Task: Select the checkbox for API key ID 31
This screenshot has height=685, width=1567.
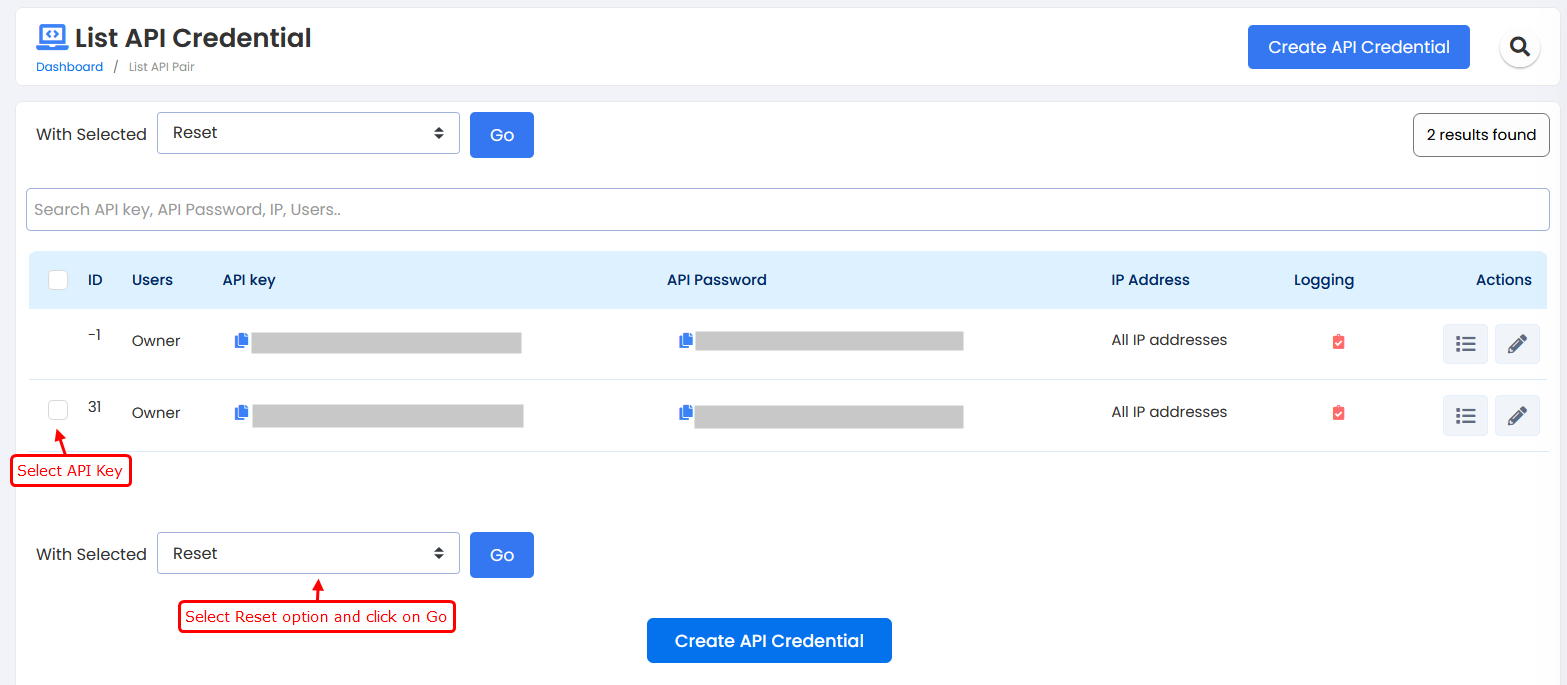Action: pyautogui.click(x=58, y=410)
